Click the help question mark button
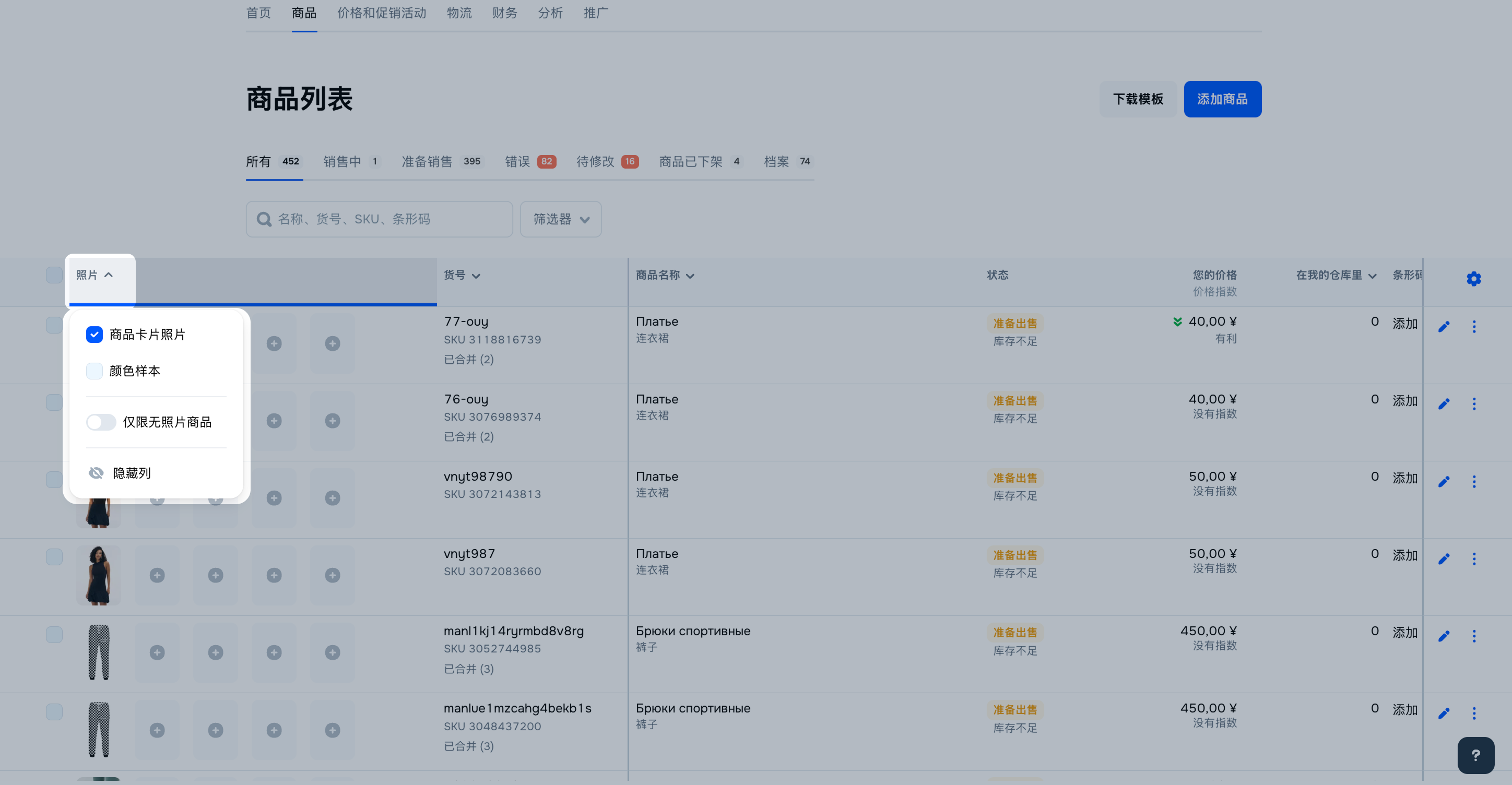The width and height of the screenshot is (1512, 785). (x=1475, y=755)
